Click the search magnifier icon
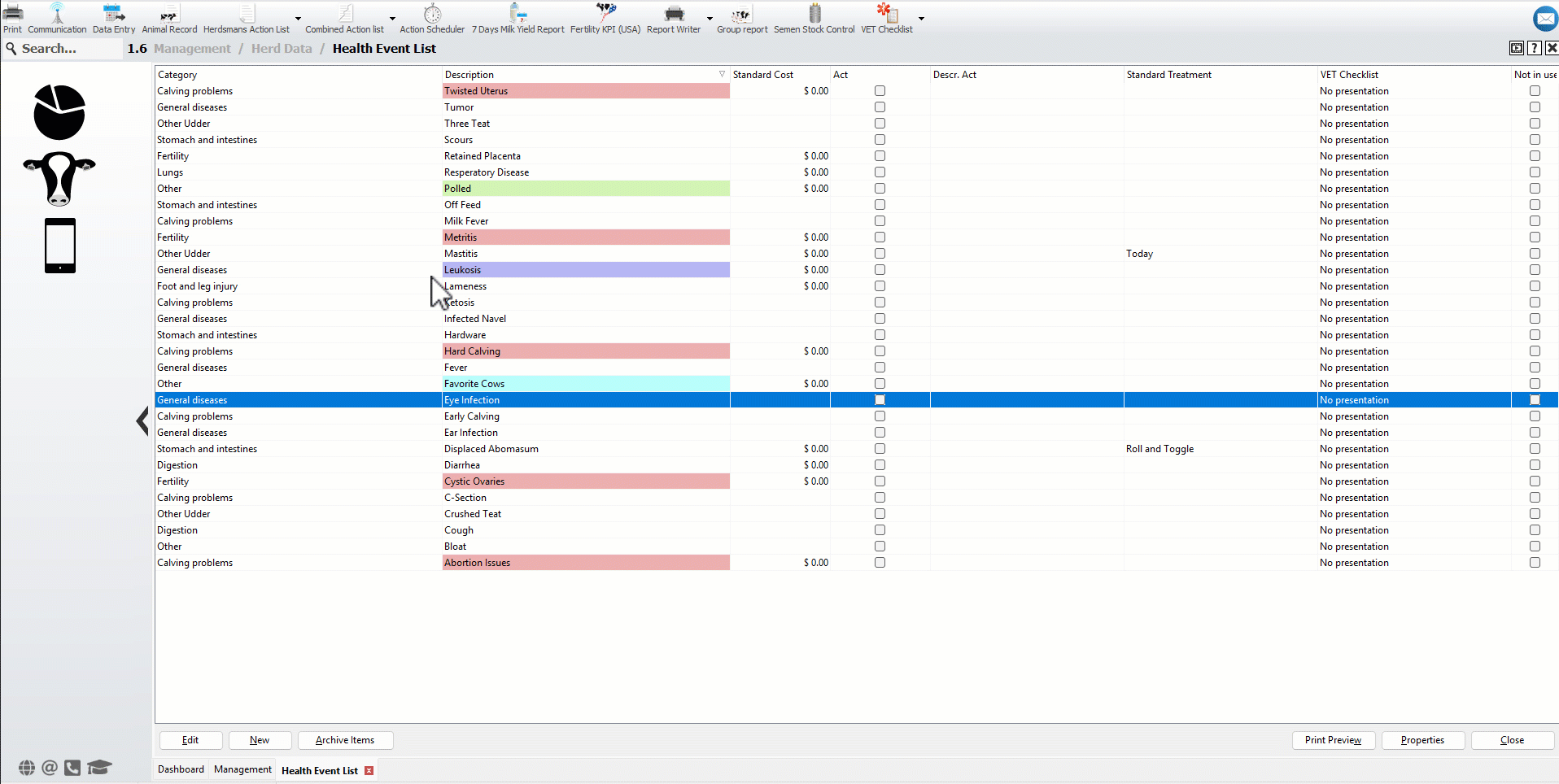Viewport: 1559px width, 784px height. pyautogui.click(x=11, y=49)
